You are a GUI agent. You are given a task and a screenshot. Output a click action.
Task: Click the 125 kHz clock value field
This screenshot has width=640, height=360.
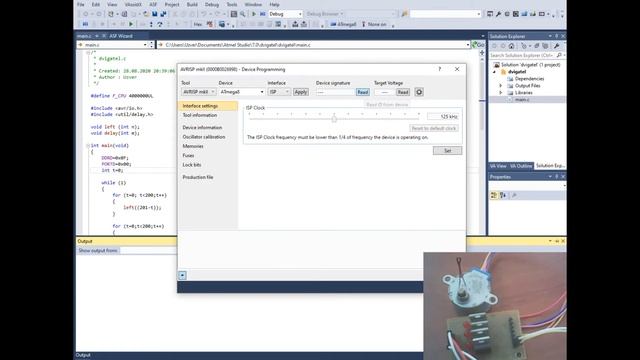coord(443,117)
